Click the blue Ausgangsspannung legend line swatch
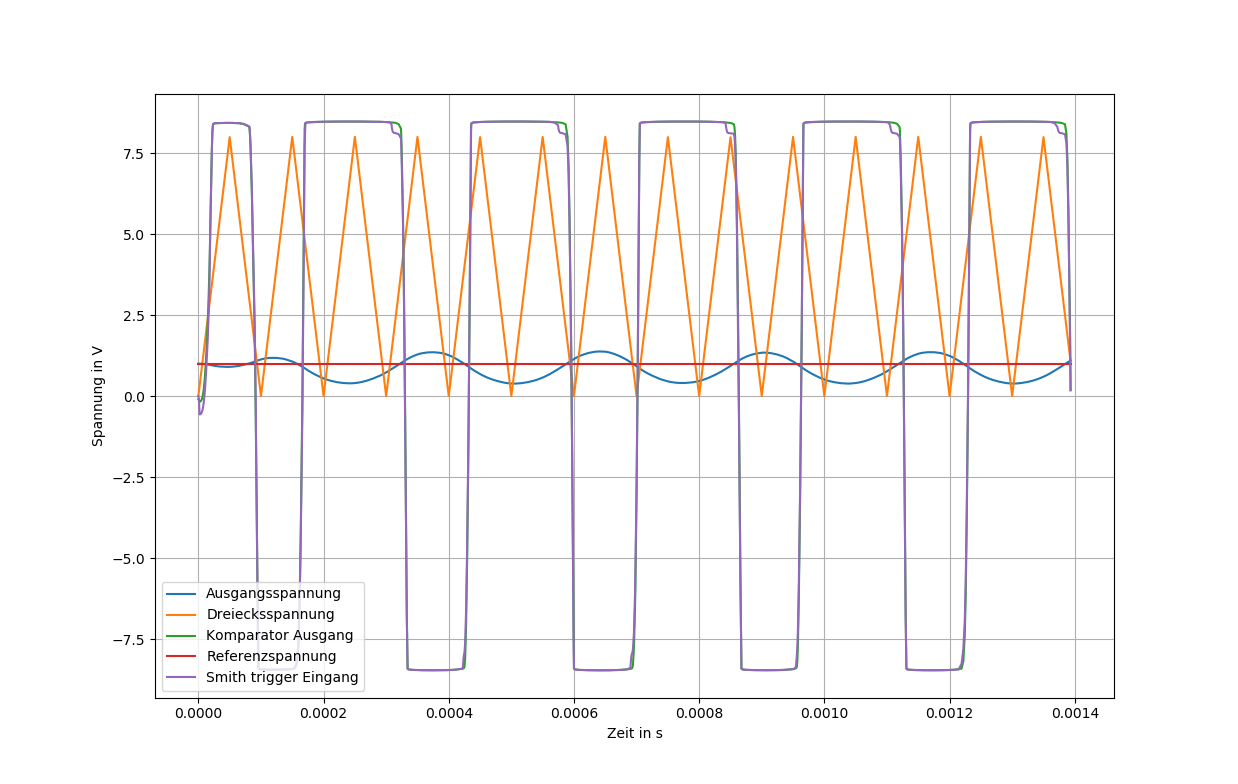This screenshot has height=784, width=1238. coord(184,593)
